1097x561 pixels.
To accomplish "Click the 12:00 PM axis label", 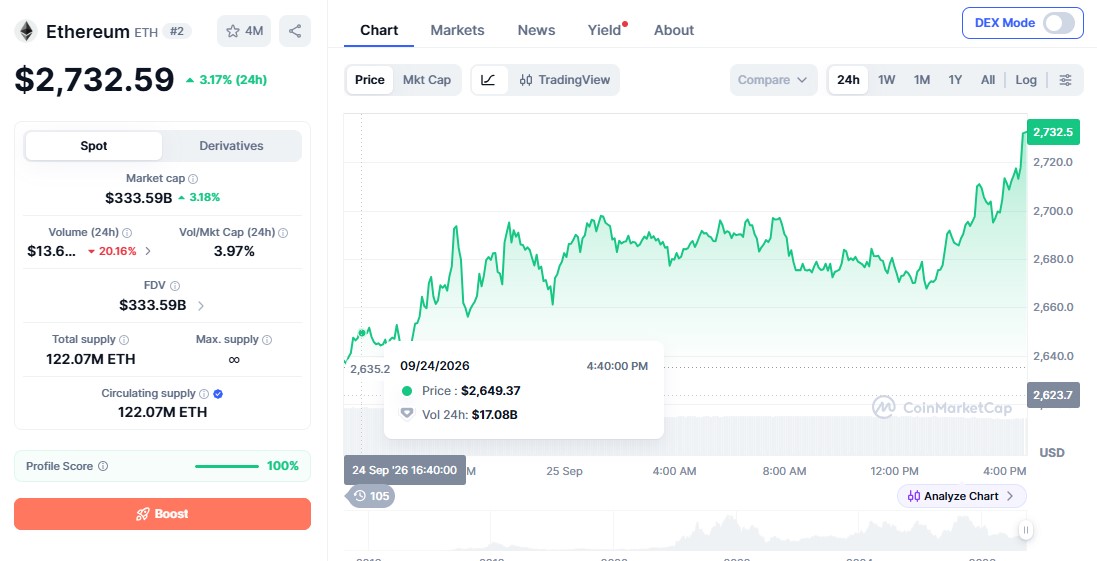I will point(896,471).
